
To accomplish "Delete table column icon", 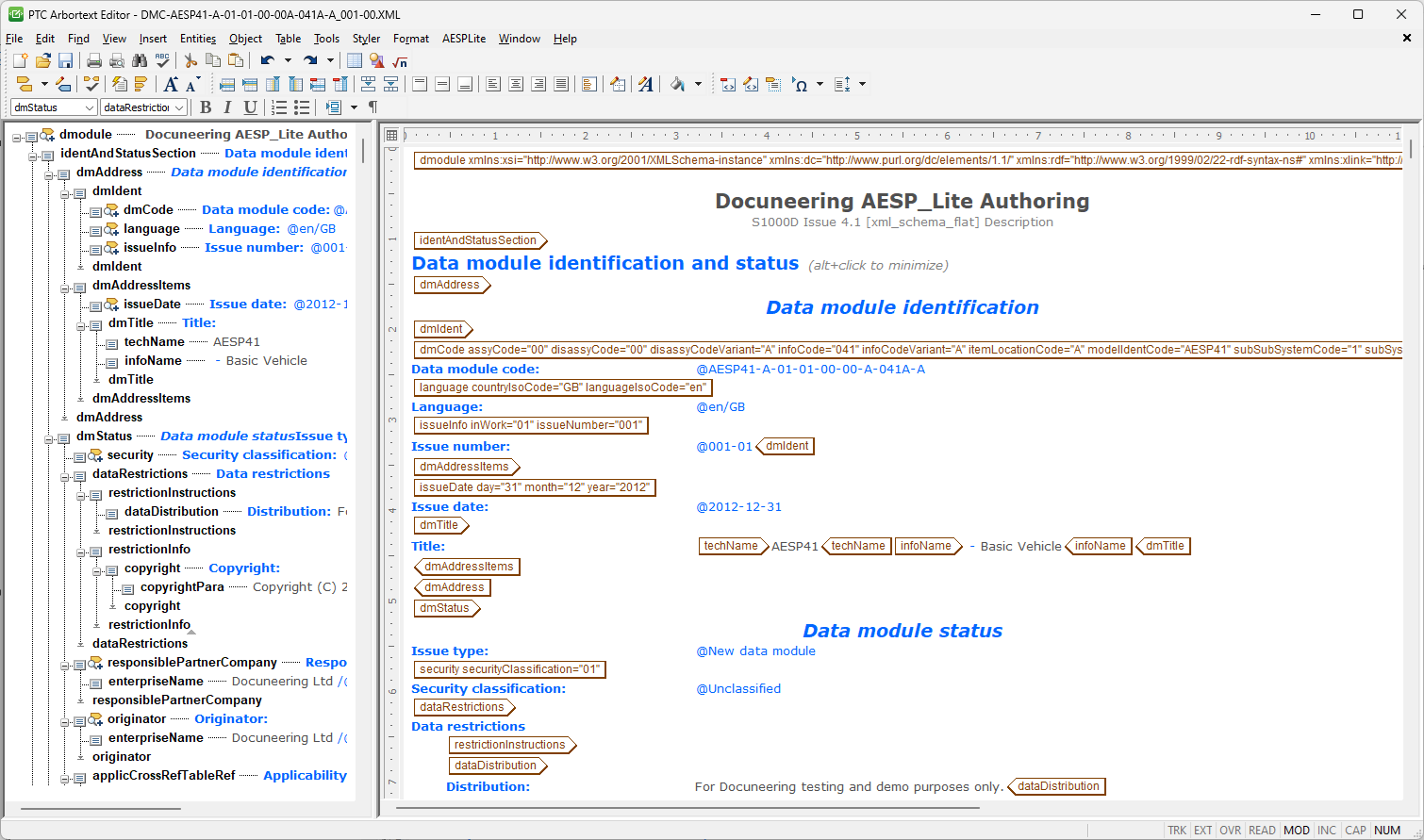I will [x=340, y=84].
